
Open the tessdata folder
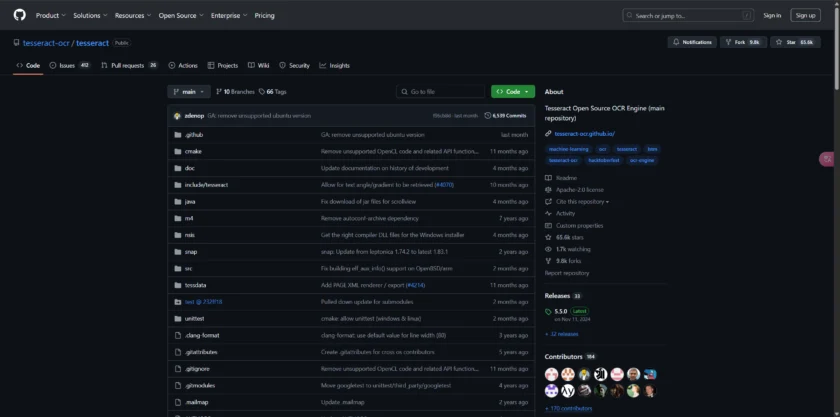[x=196, y=285]
